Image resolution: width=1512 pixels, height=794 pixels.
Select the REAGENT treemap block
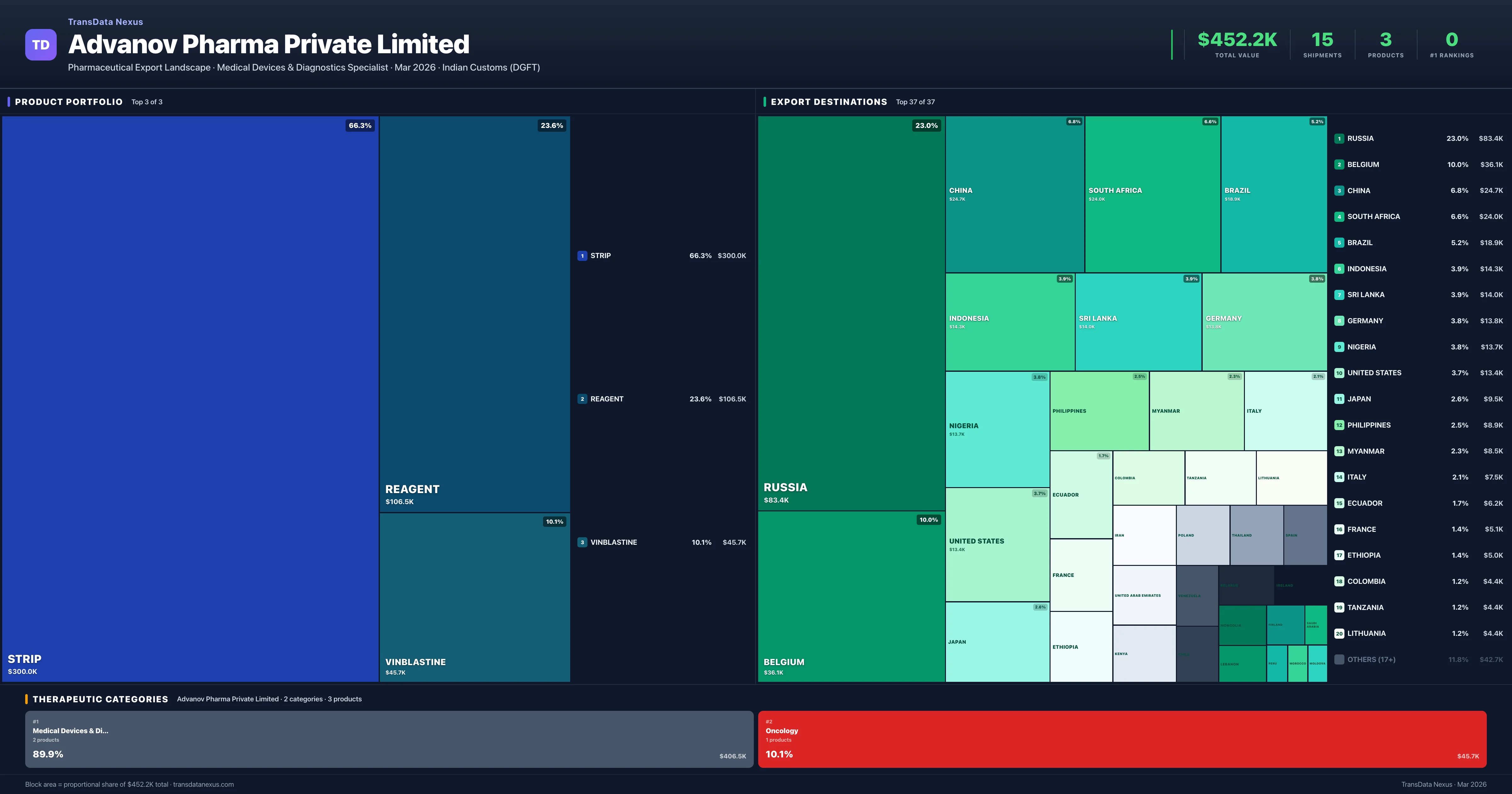tap(474, 314)
